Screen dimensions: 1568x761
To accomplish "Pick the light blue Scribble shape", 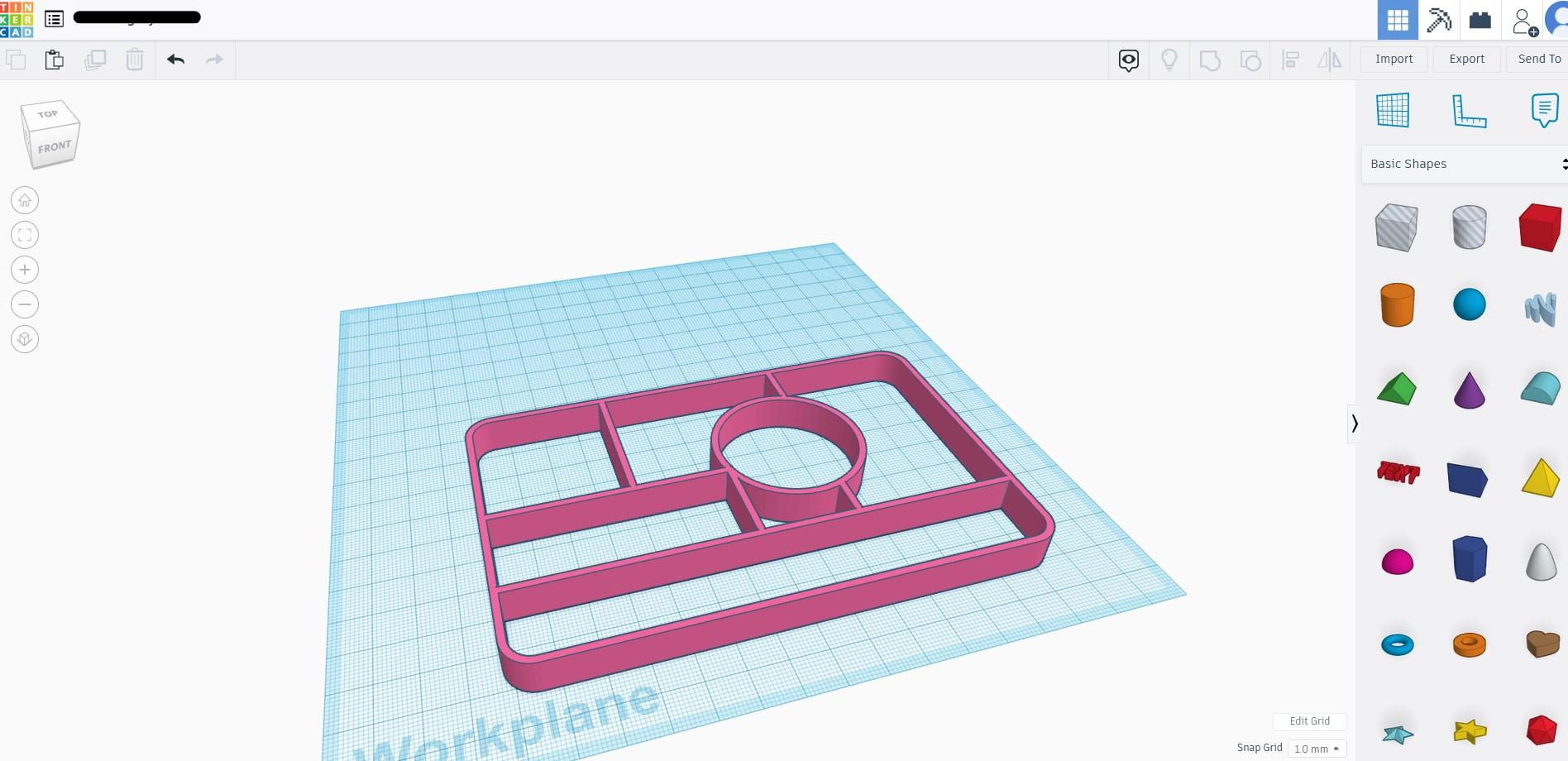I will click(1541, 309).
